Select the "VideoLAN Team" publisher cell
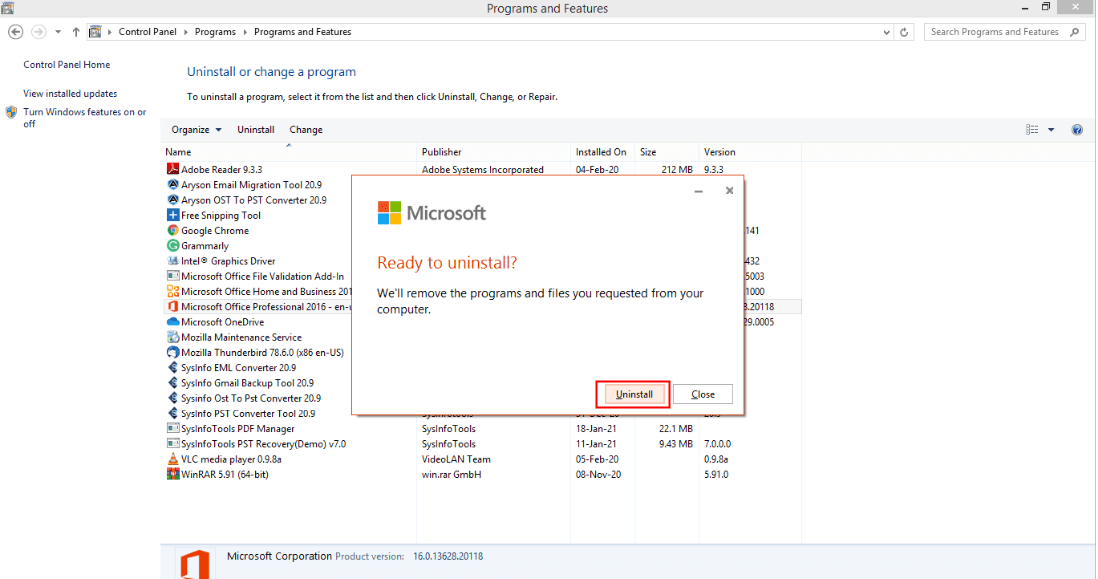Viewport: 1098px width, 579px height. pyautogui.click(x=456, y=459)
